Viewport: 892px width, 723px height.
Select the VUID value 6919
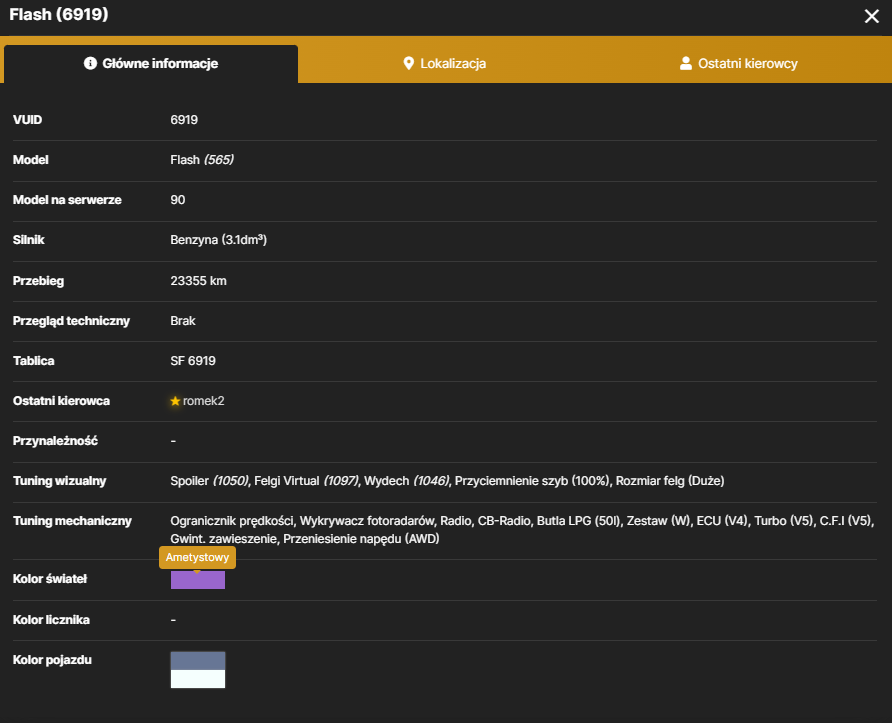(x=184, y=120)
